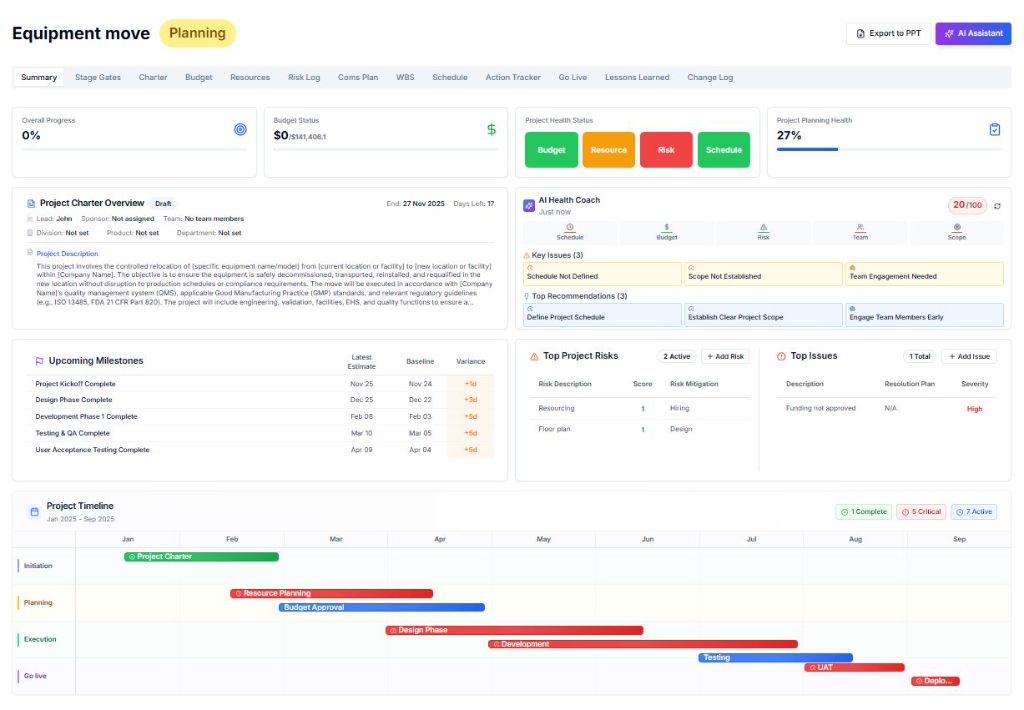
Task: Toggle the 7 Active timeline filter
Action: (975, 511)
